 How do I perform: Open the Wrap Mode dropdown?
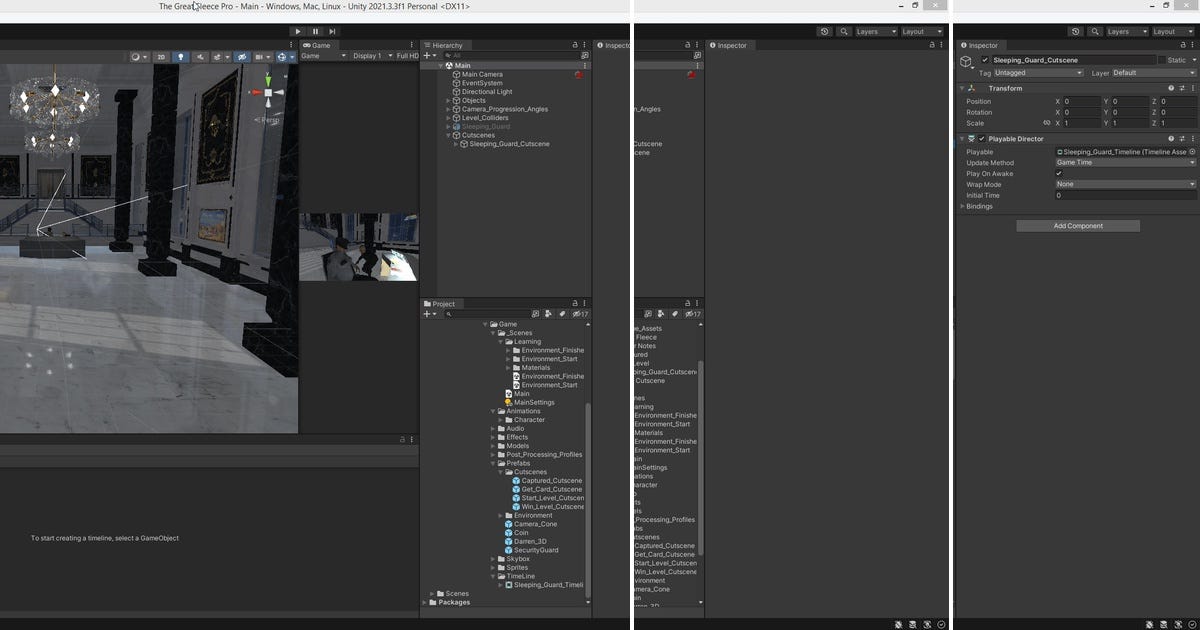[1125, 184]
